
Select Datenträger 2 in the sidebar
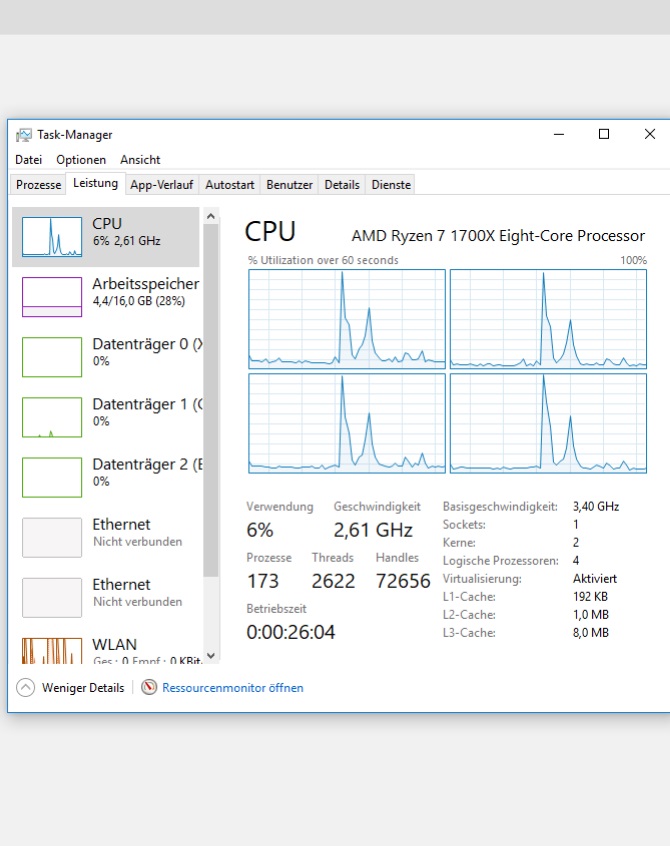coord(106,477)
